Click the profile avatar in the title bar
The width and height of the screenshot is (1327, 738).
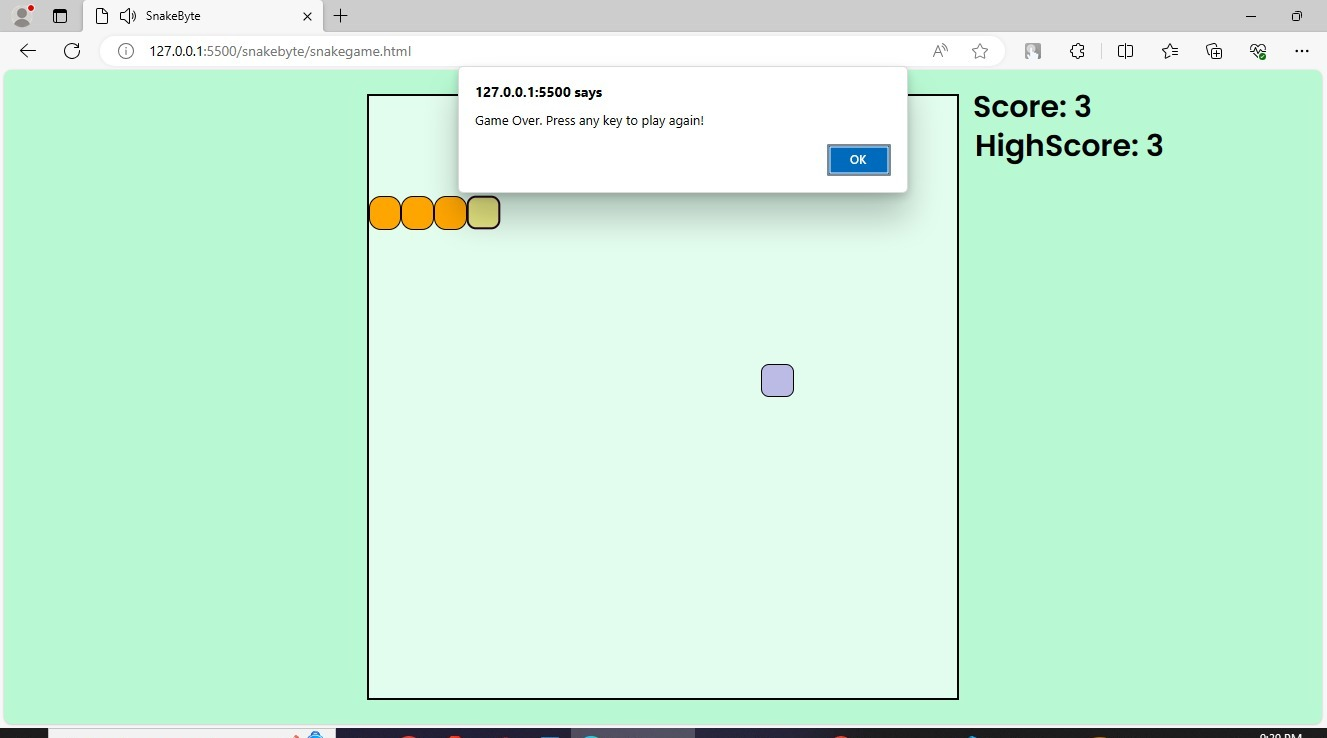point(21,15)
